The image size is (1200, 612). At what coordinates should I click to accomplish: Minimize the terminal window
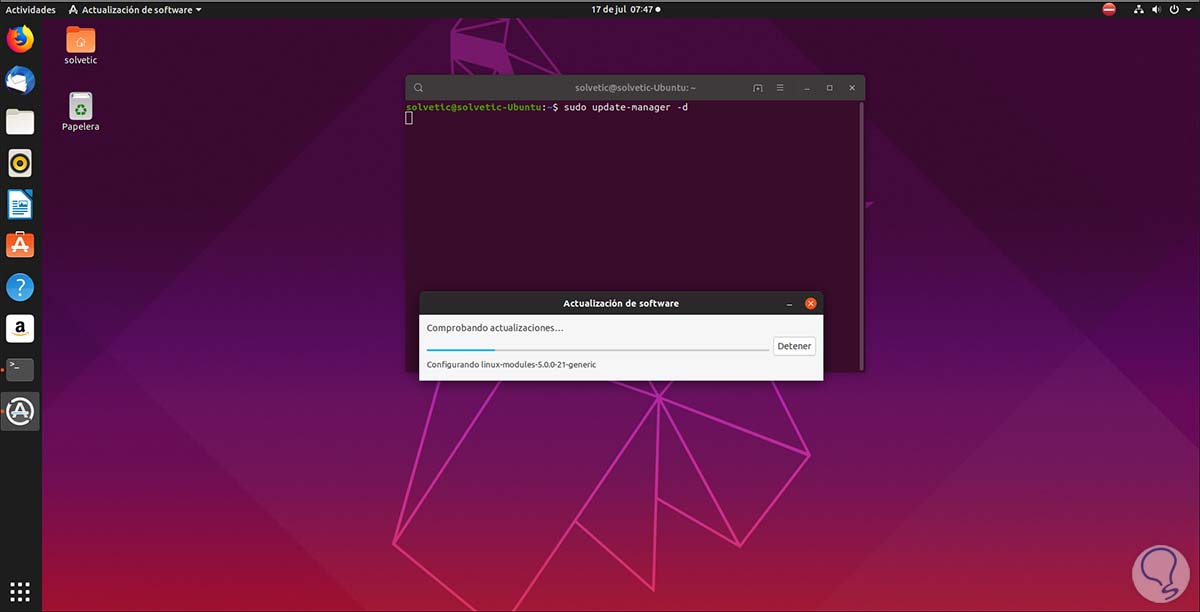806,88
